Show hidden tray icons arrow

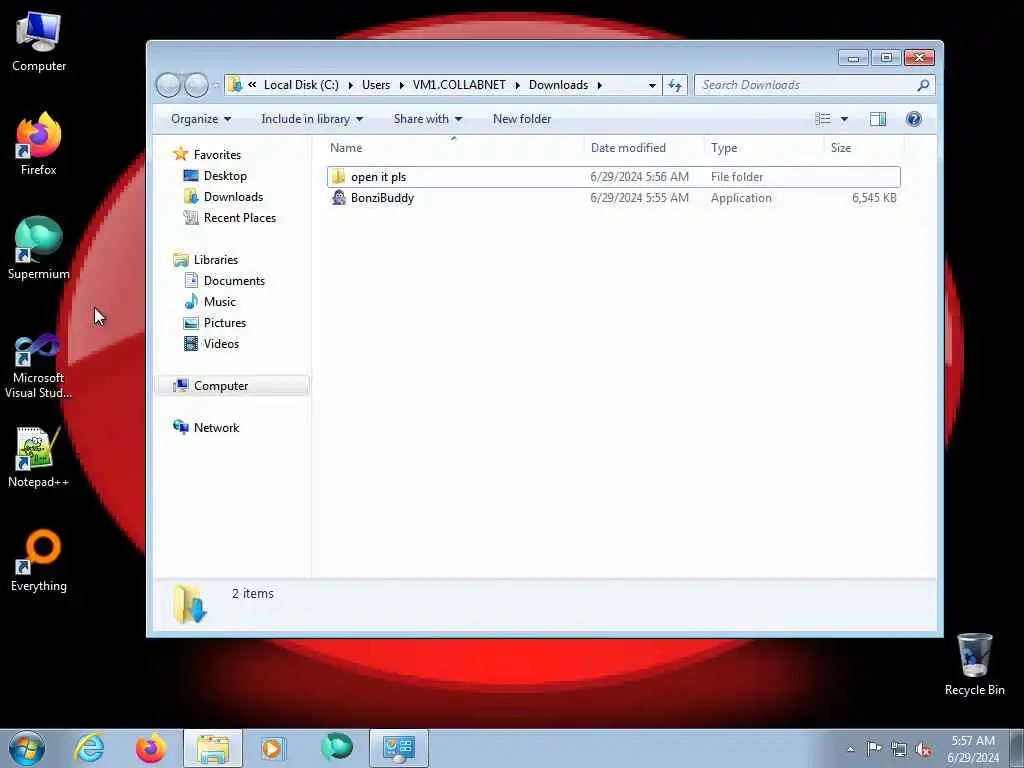[850, 749]
